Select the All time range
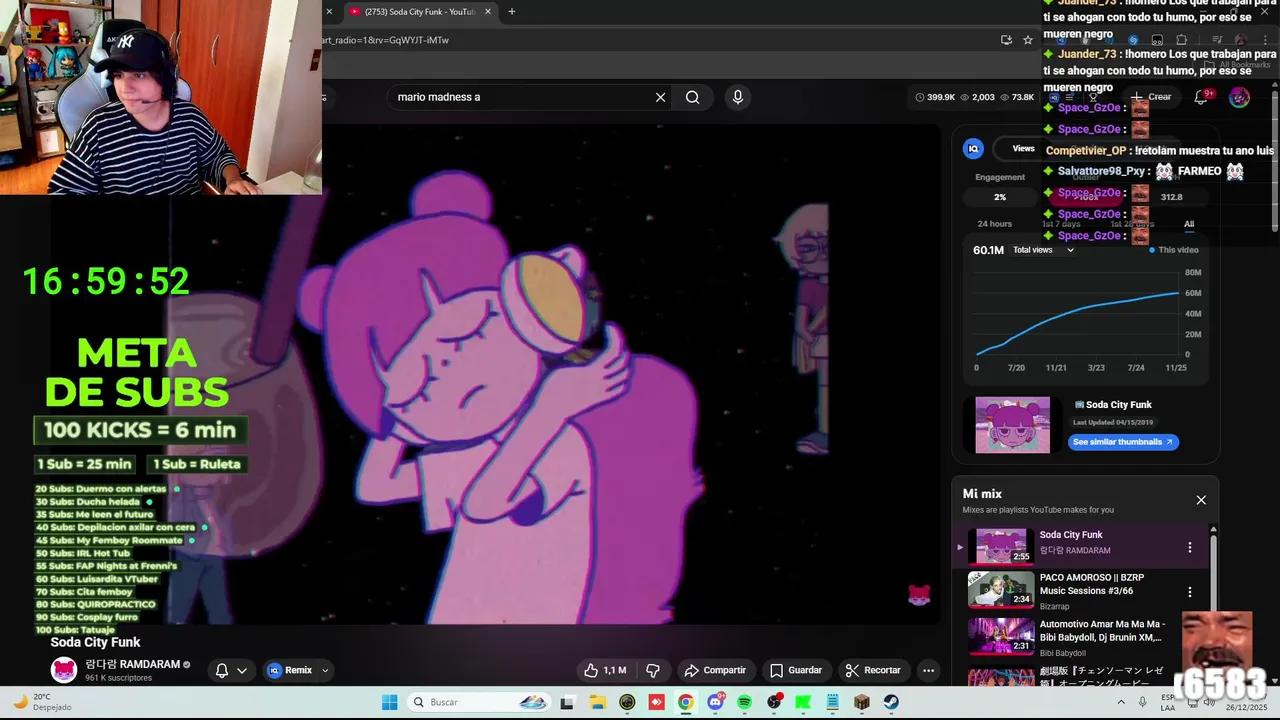The height and width of the screenshot is (720, 1280). click(1189, 224)
